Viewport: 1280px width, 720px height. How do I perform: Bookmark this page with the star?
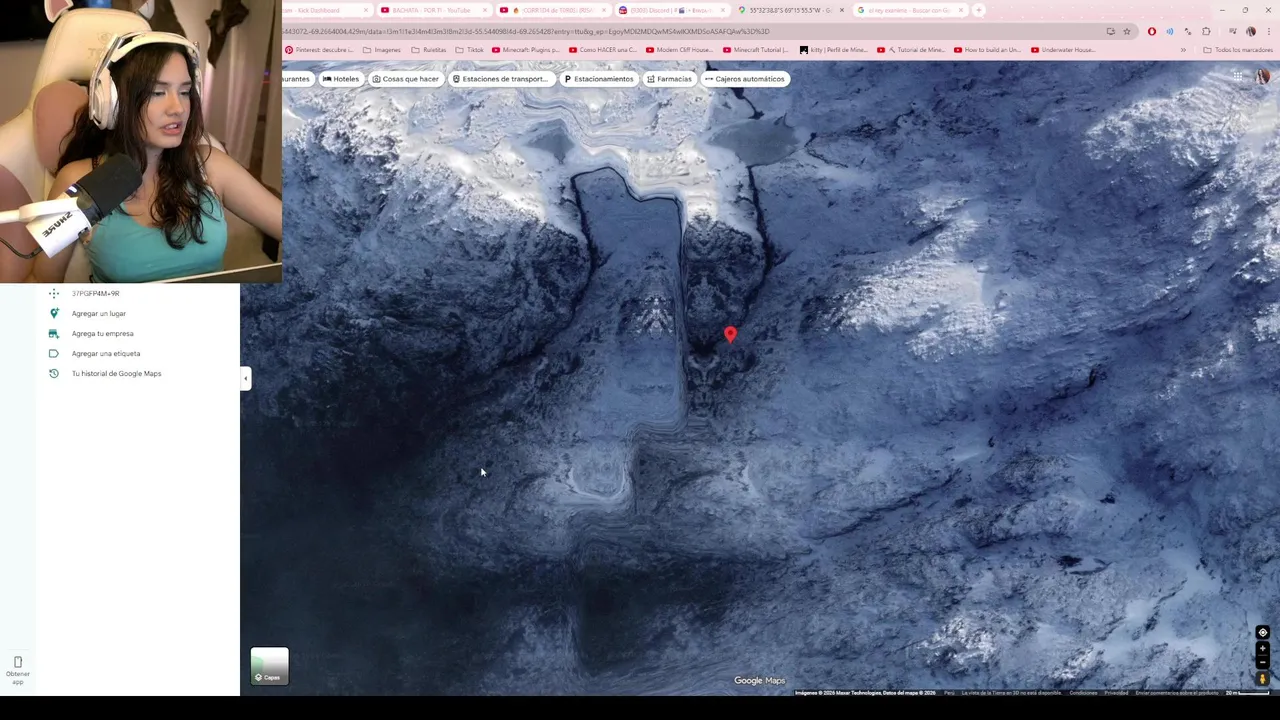click(x=1127, y=31)
